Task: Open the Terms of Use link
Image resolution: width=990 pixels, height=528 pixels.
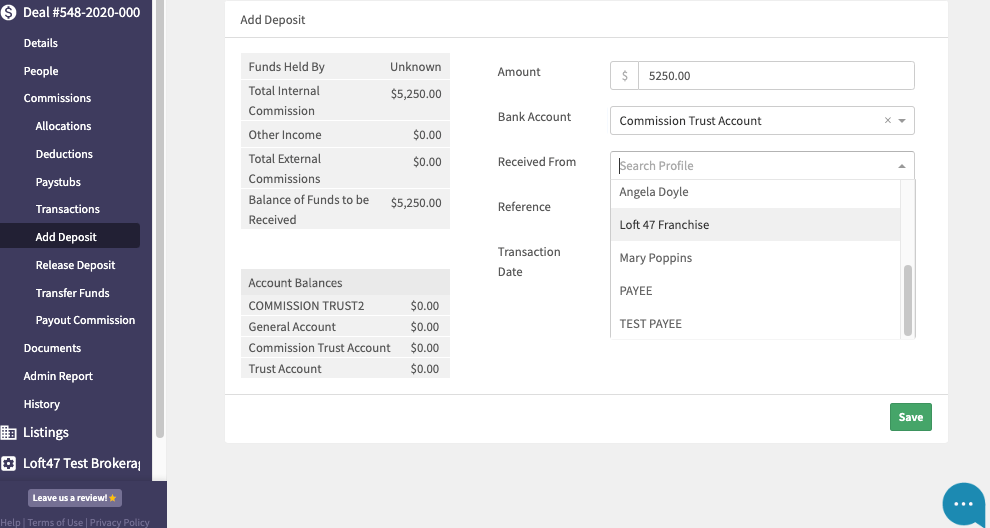Action: pos(55,522)
